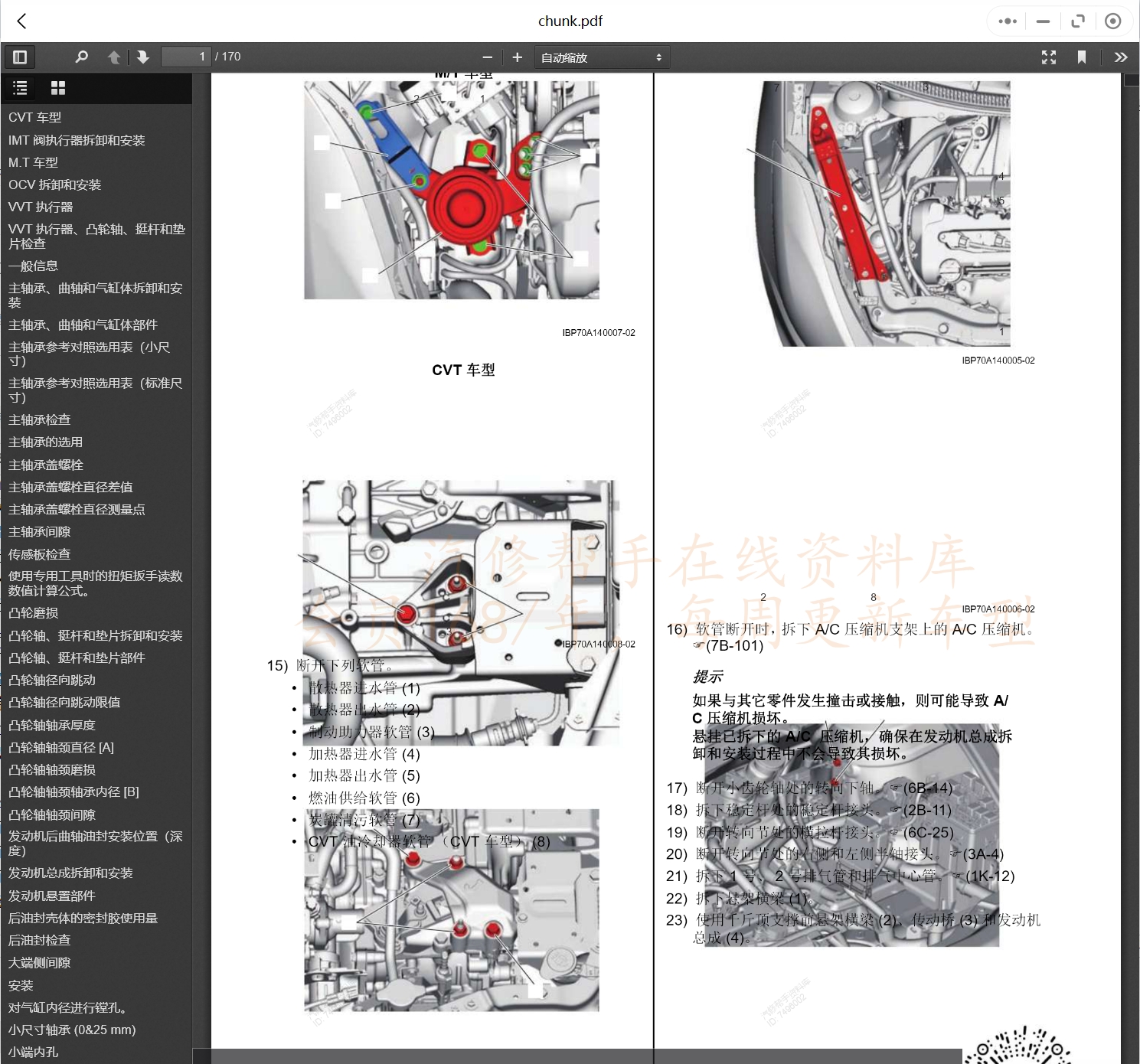Viewport: 1140px width, 1064px height.
Task: Enter presentation fullscreen mode
Action: (1048, 57)
